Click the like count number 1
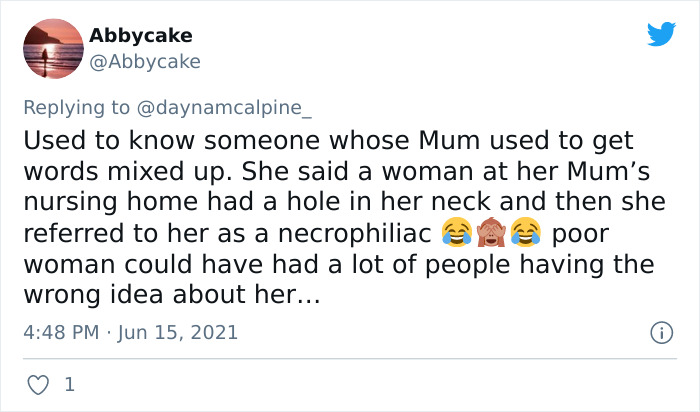 pos(68,384)
